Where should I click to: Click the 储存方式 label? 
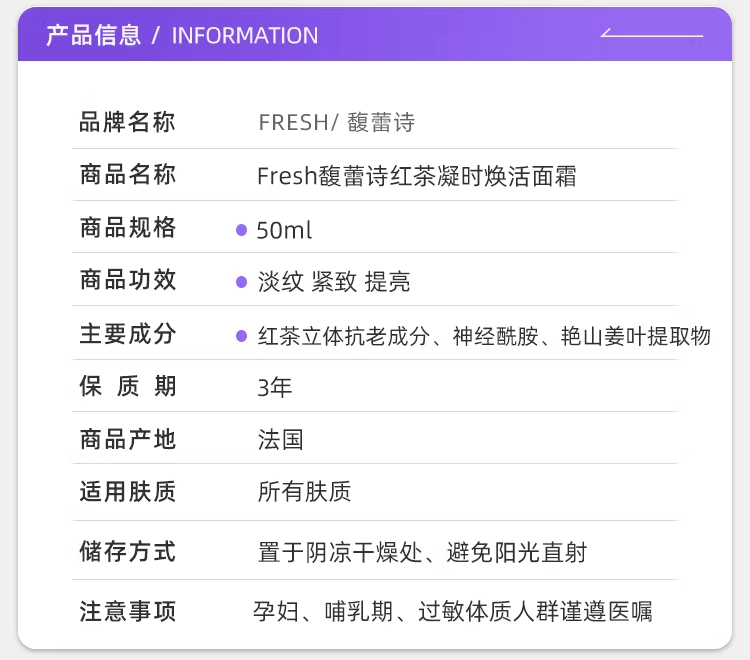pos(127,551)
